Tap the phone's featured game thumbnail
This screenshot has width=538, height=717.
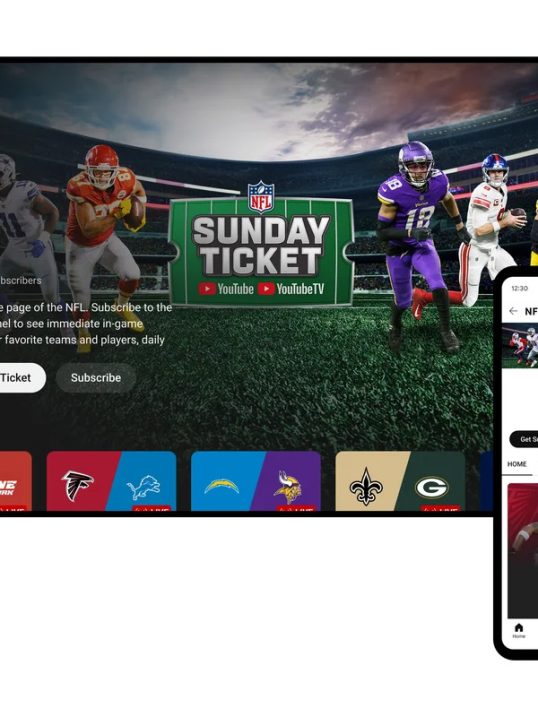pos(520,346)
